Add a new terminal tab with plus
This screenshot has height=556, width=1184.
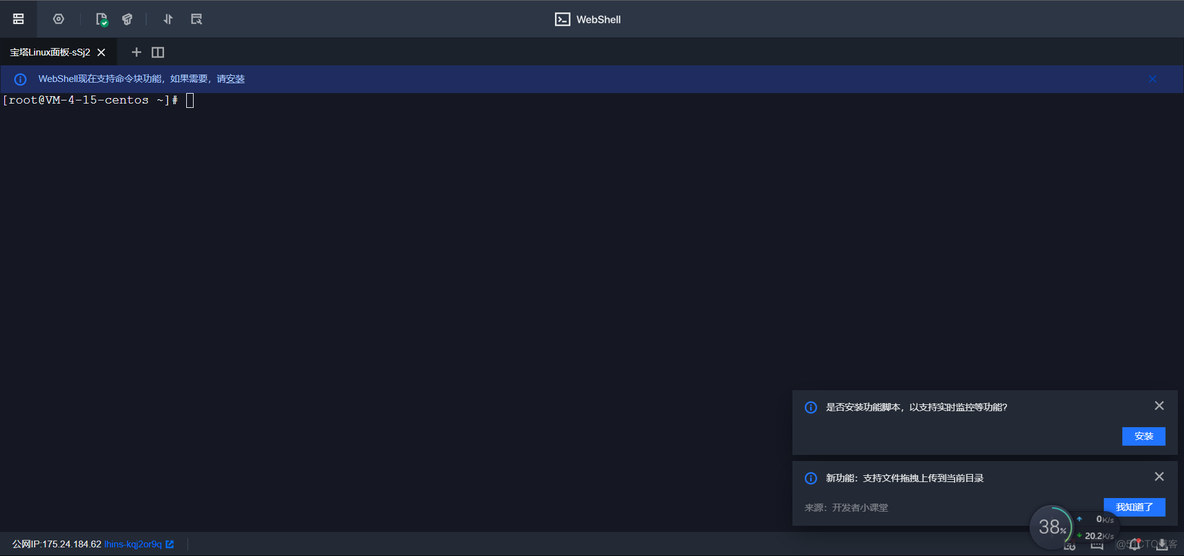(x=137, y=52)
